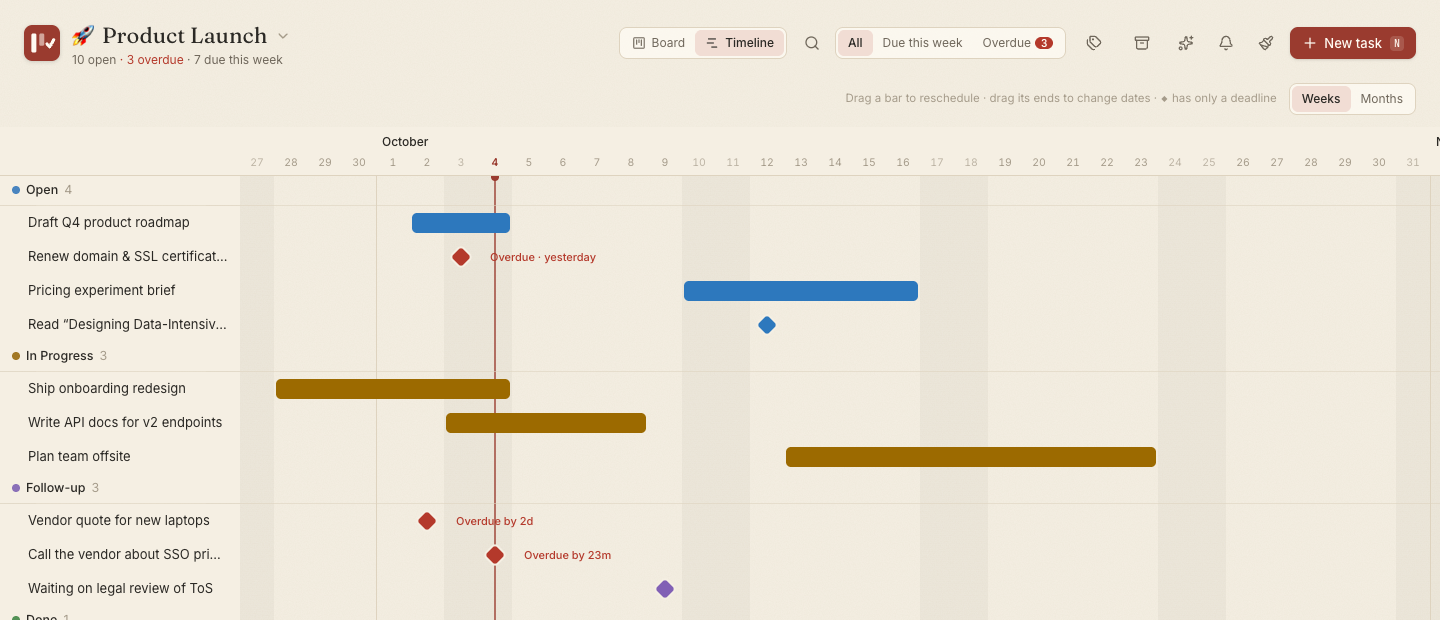This screenshot has height=620, width=1440.
Task: Click purple diamond for legal review deadline
Action: (x=665, y=589)
